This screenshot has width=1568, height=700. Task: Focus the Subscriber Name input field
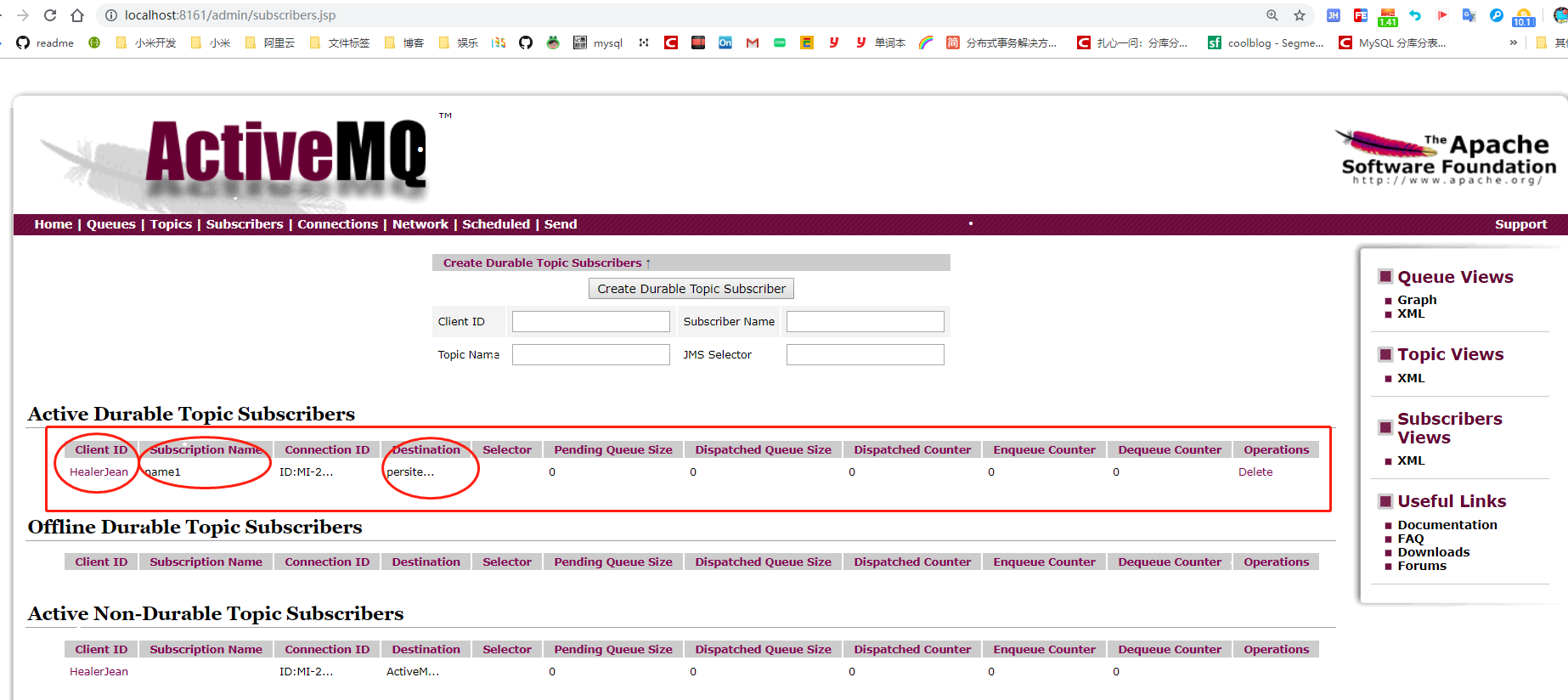tap(866, 321)
